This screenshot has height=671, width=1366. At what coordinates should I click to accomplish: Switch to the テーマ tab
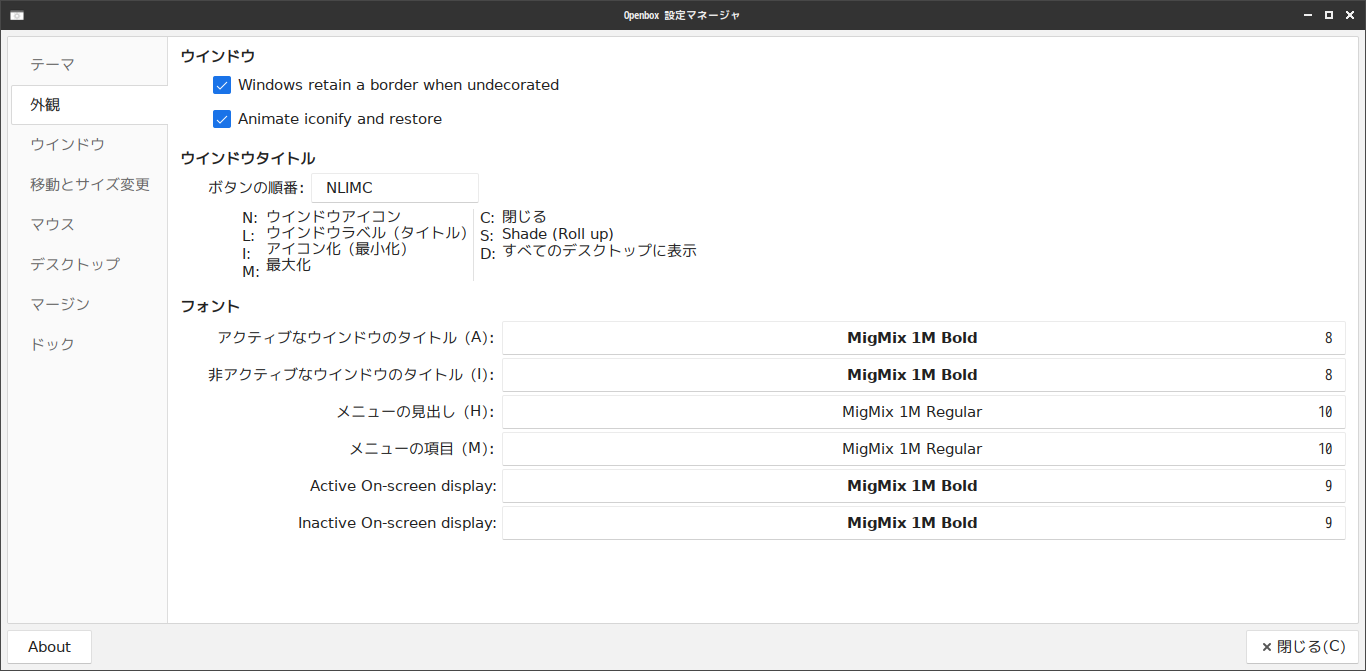[88, 65]
